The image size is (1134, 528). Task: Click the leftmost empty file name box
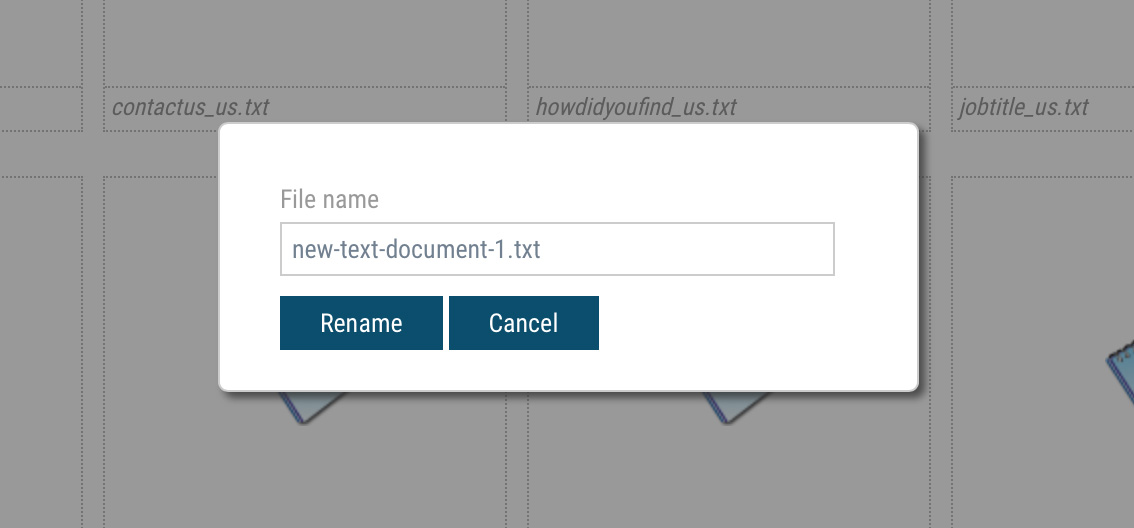coord(40,108)
